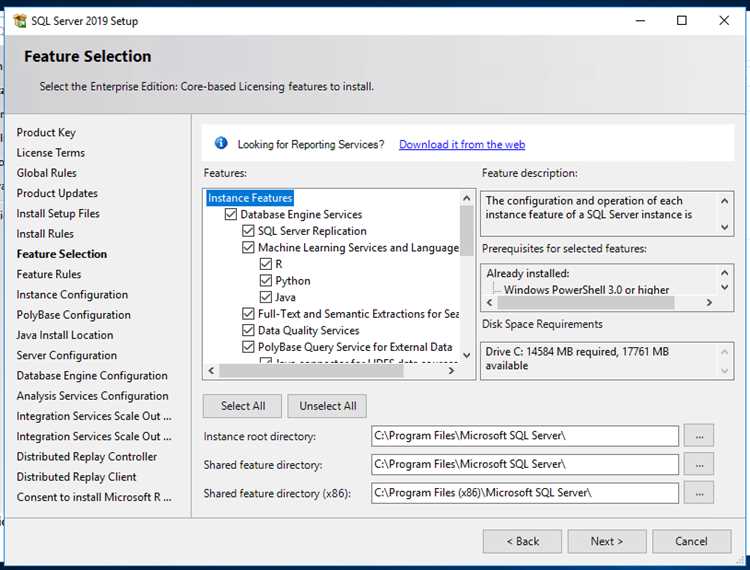750x570 pixels.
Task: Select Install Rules step in sidebar
Action: (x=45, y=234)
